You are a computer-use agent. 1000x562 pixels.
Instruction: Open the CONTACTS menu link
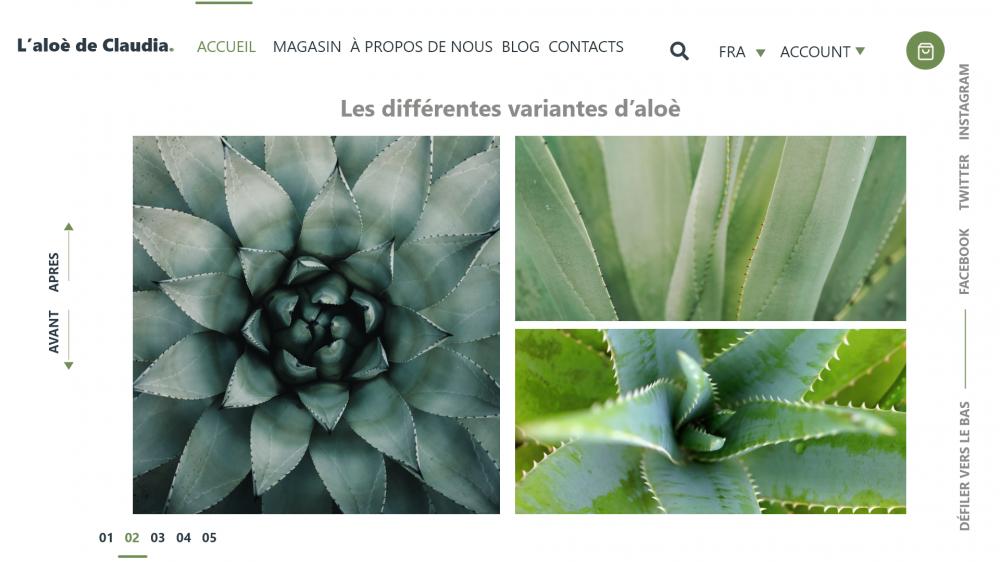pyautogui.click(x=586, y=47)
